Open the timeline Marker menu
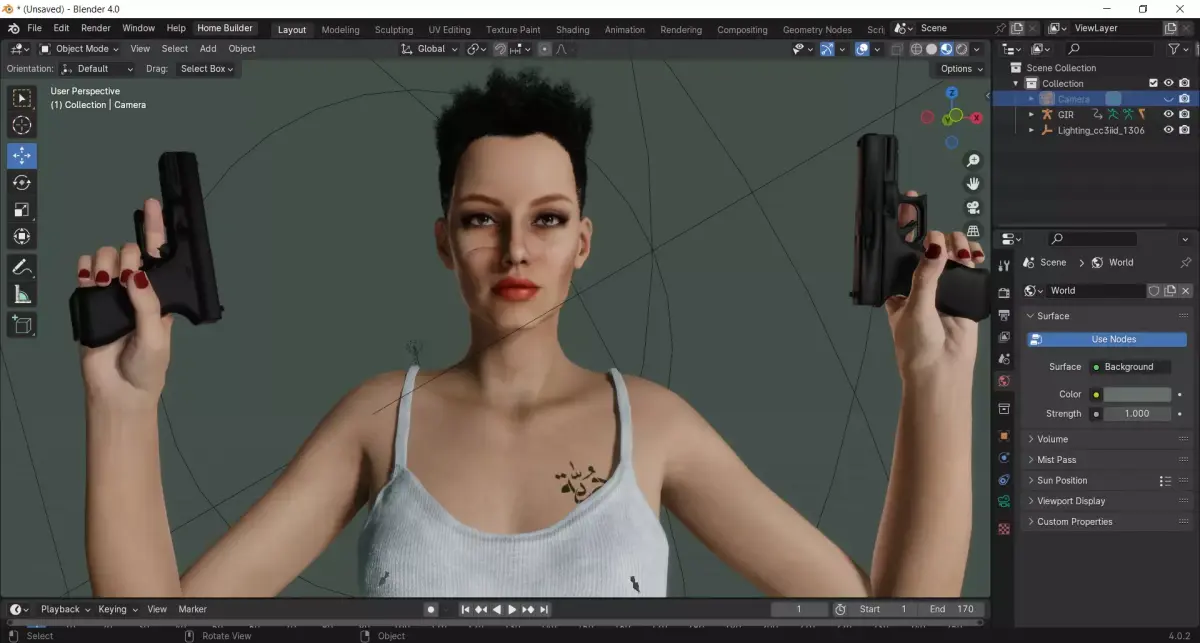 [192, 609]
